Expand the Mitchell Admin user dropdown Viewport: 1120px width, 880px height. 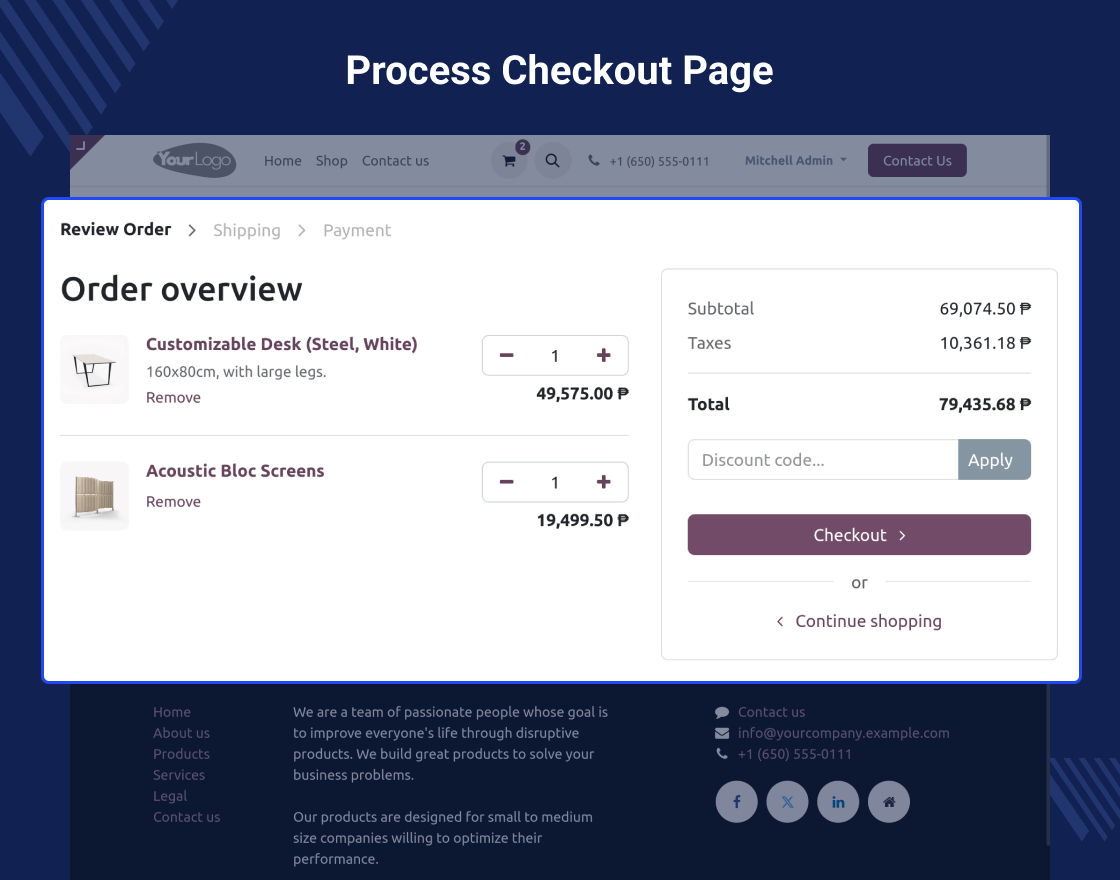[796, 161]
